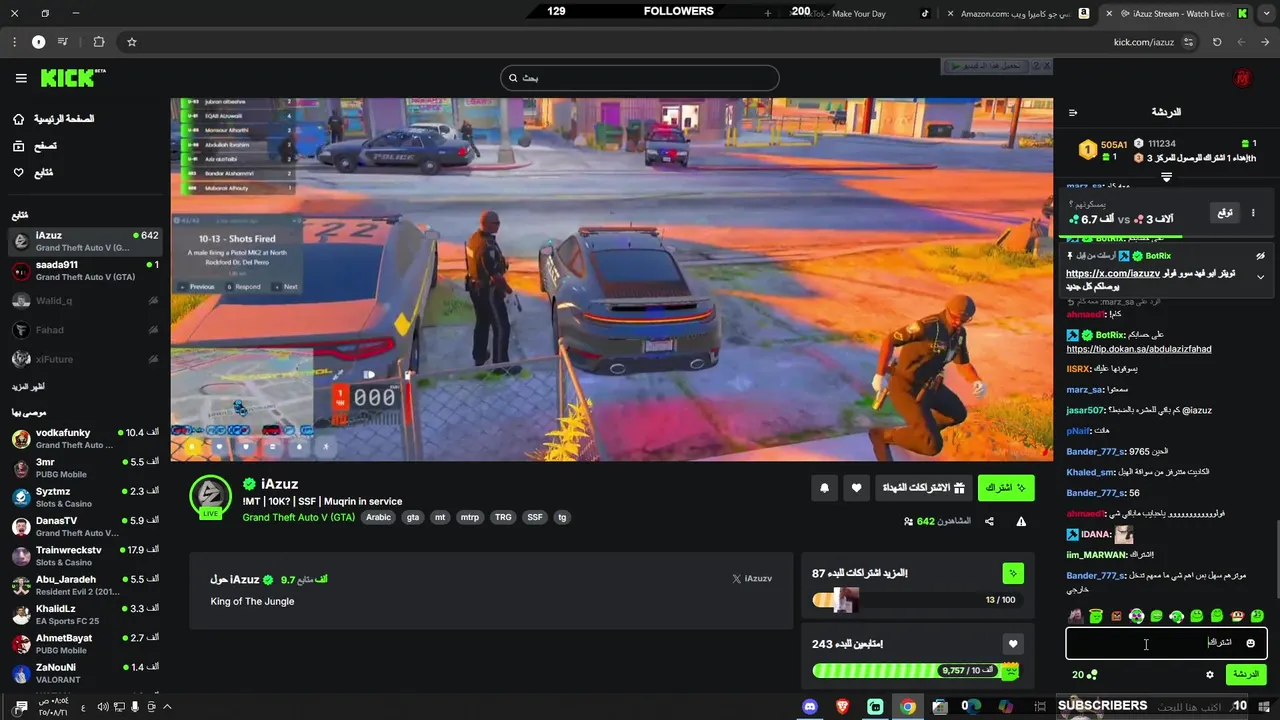Open the iAzuz streamer avatar
The image size is (1280, 720).
pos(211,495)
